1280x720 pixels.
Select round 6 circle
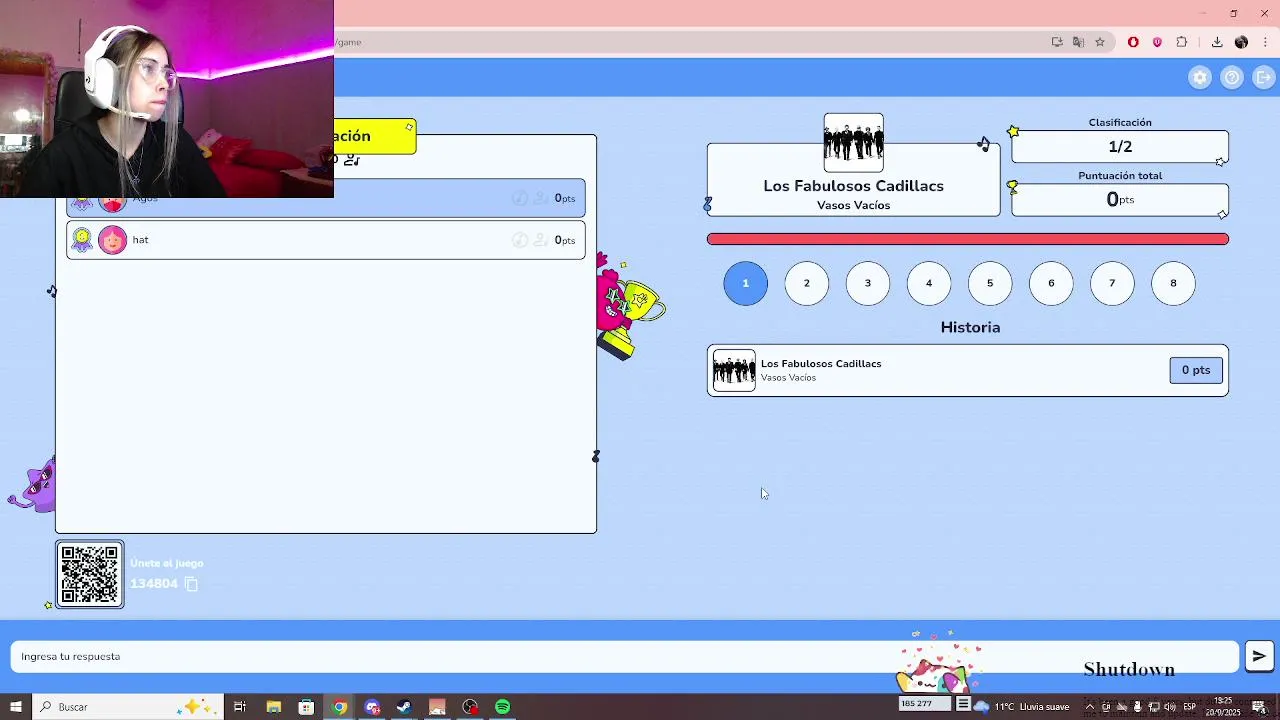tap(1050, 283)
